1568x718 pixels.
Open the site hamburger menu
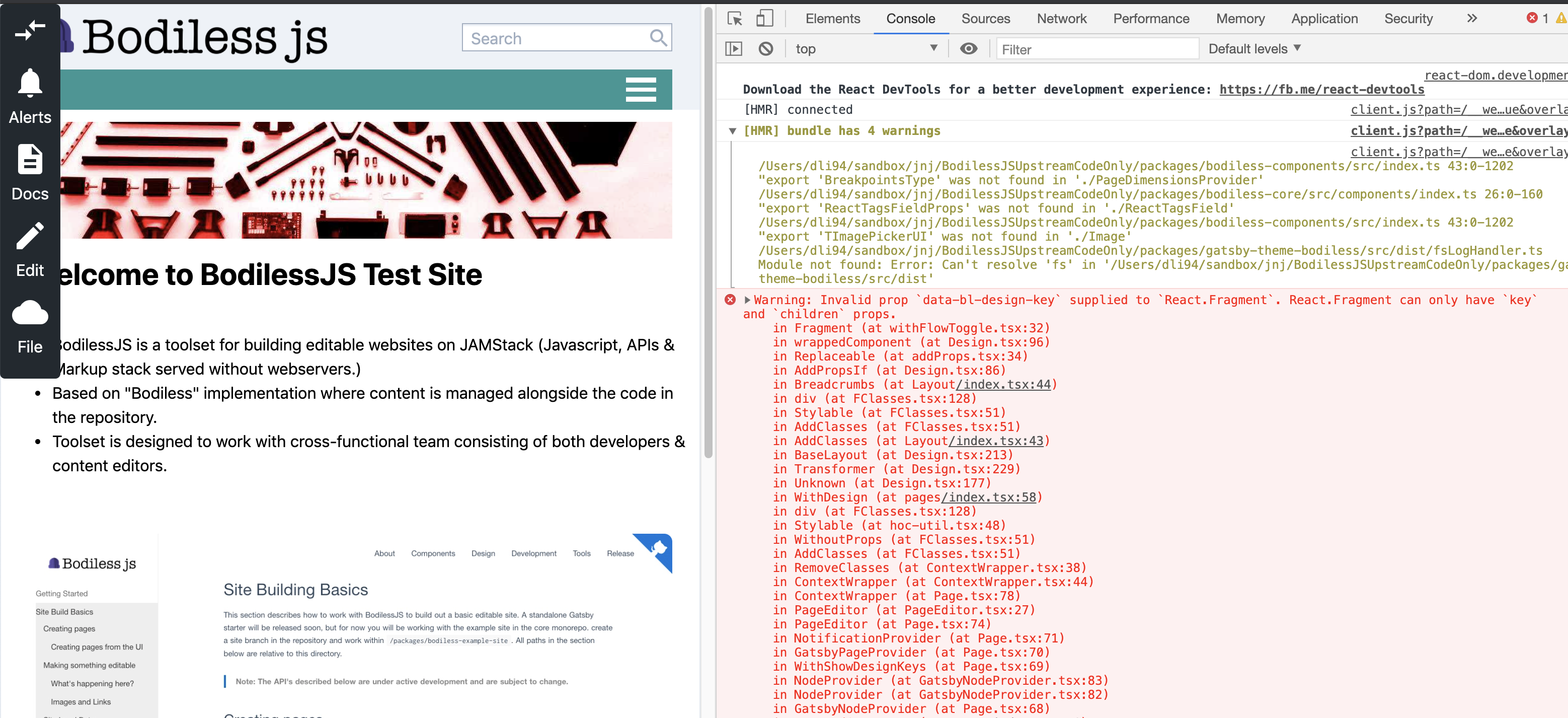tap(641, 89)
